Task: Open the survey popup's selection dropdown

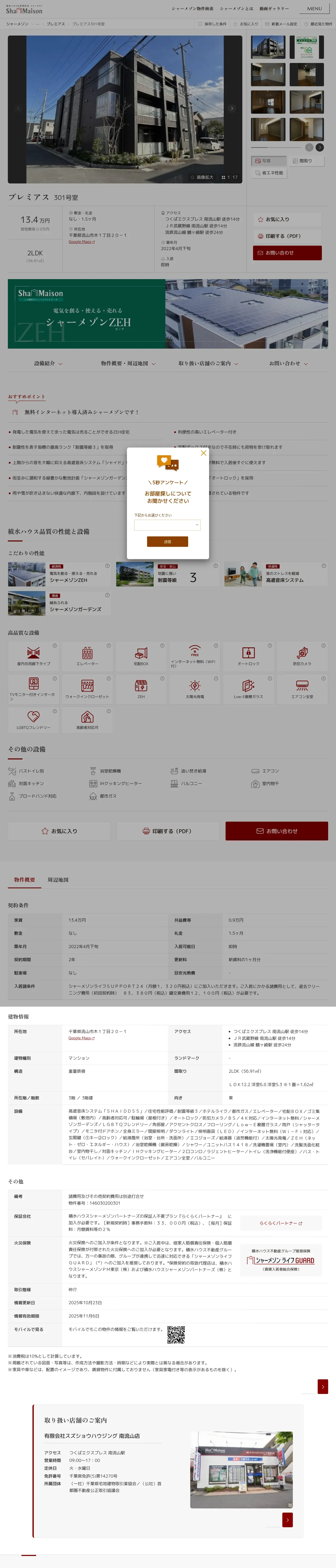Action: pyautogui.click(x=167, y=525)
